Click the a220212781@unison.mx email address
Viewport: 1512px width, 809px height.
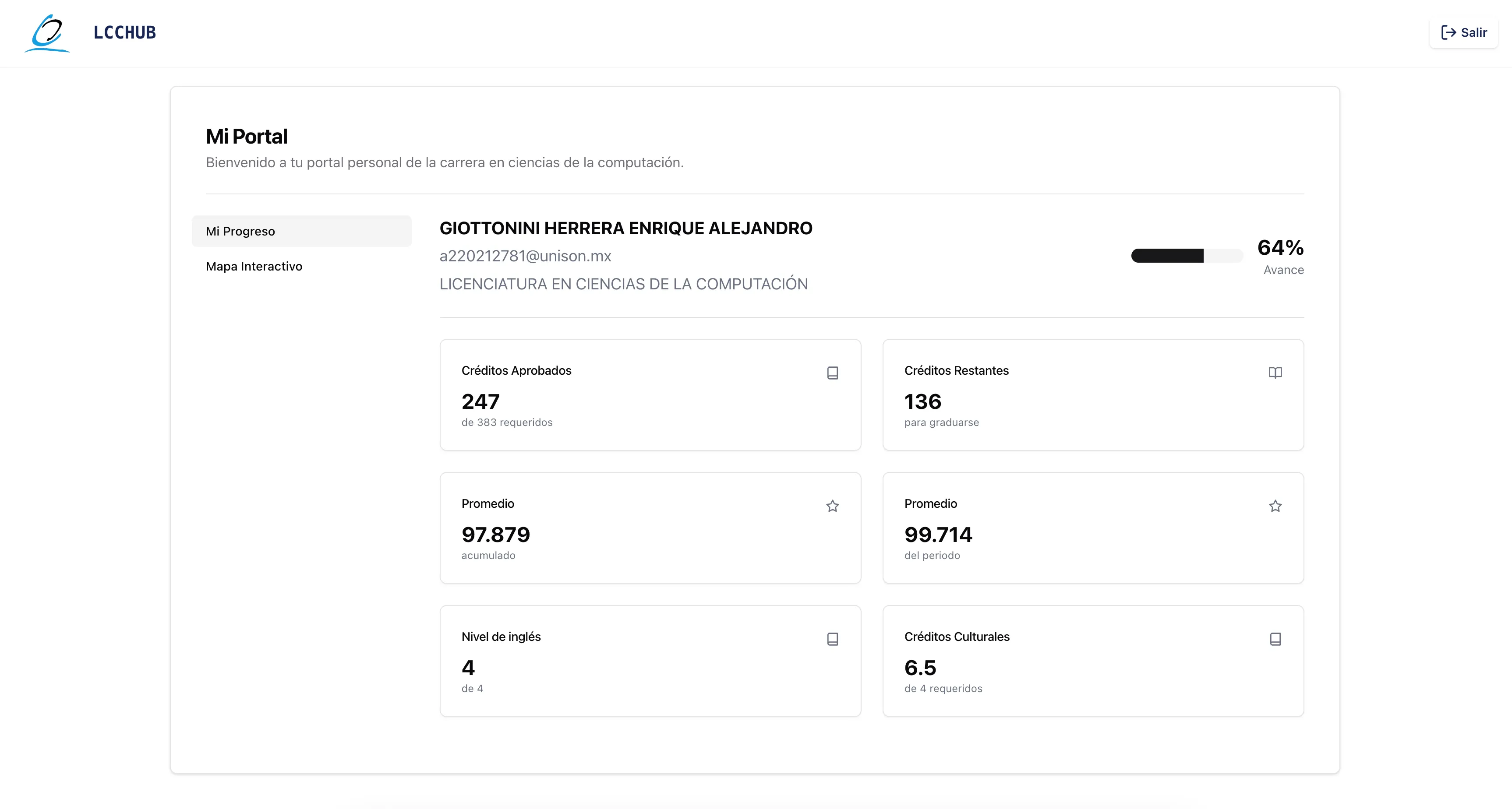click(x=525, y=256)
